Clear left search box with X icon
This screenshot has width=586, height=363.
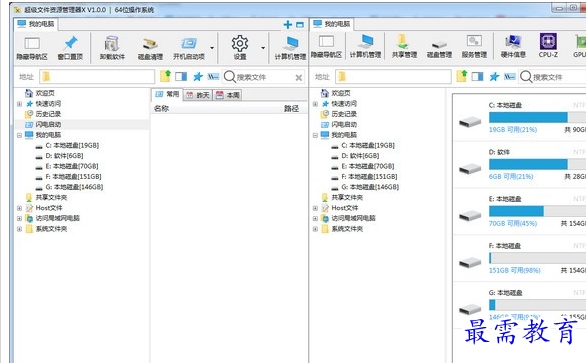299,78
